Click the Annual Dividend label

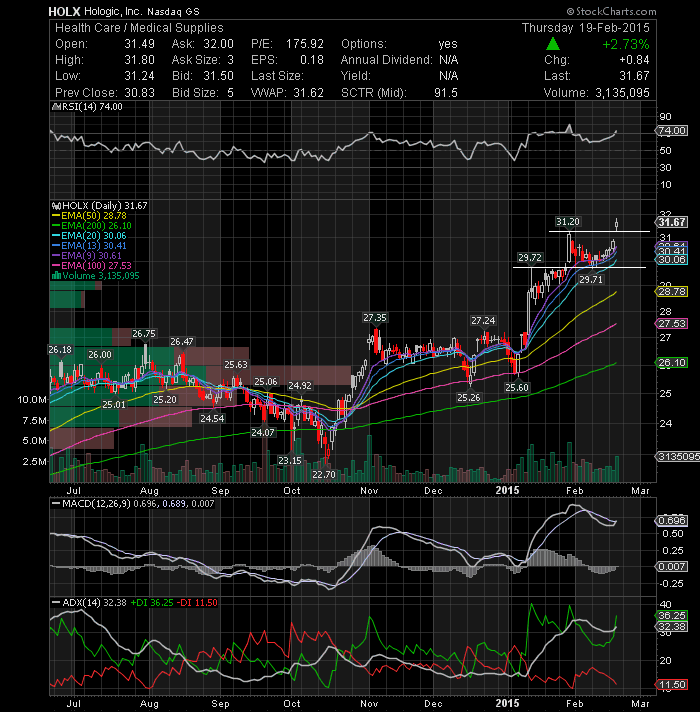386,60
